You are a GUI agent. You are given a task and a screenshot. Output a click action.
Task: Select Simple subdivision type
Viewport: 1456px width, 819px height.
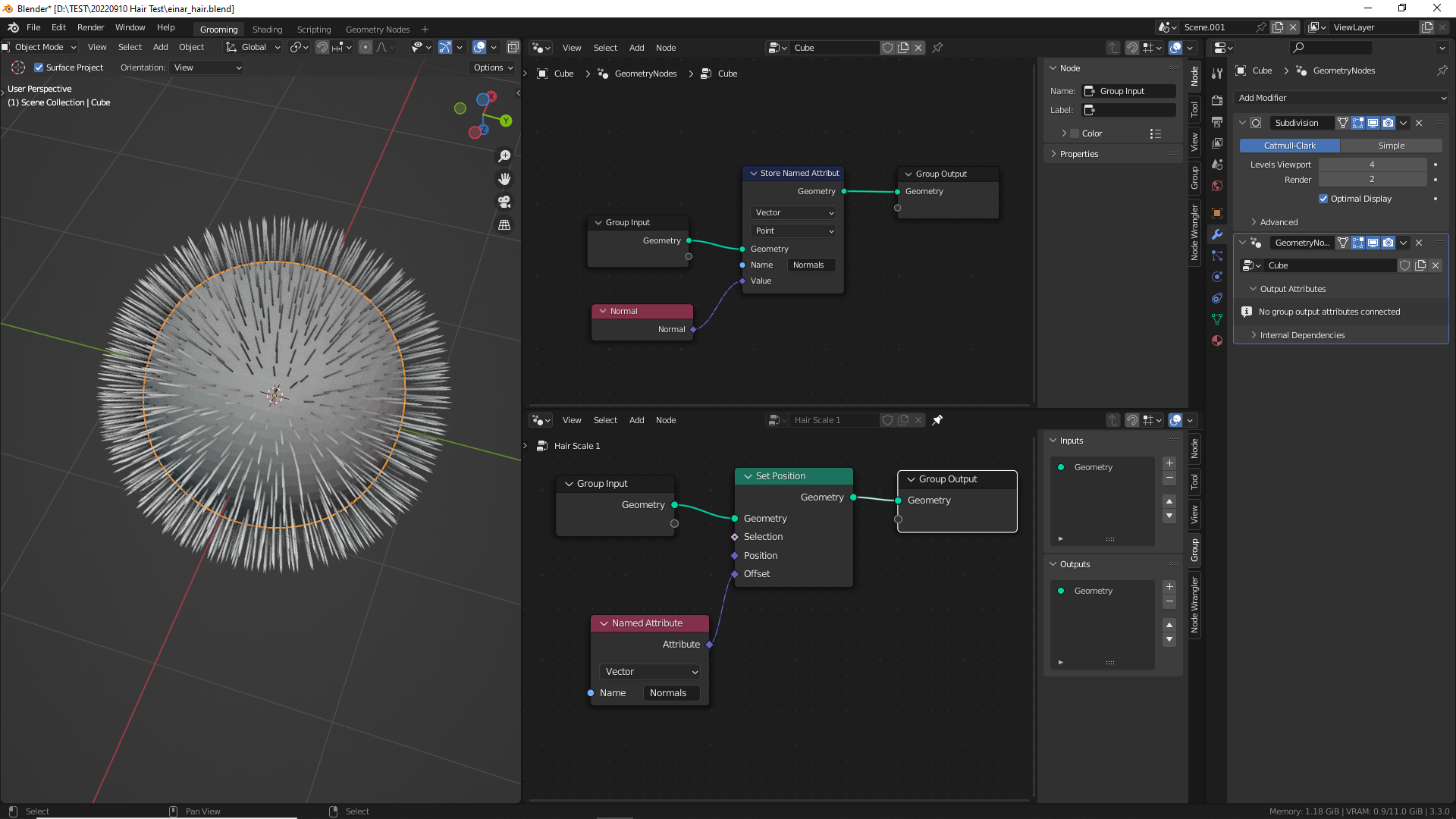click(1391, 146)
